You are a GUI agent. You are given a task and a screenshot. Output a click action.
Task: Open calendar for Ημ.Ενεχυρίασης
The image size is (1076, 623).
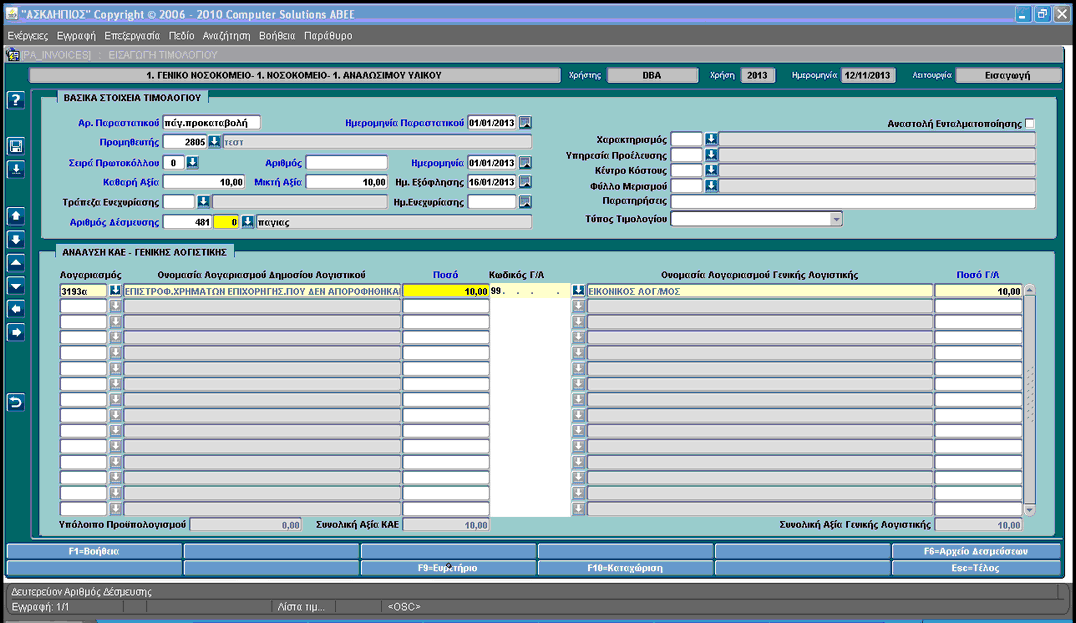coord(525,202)
